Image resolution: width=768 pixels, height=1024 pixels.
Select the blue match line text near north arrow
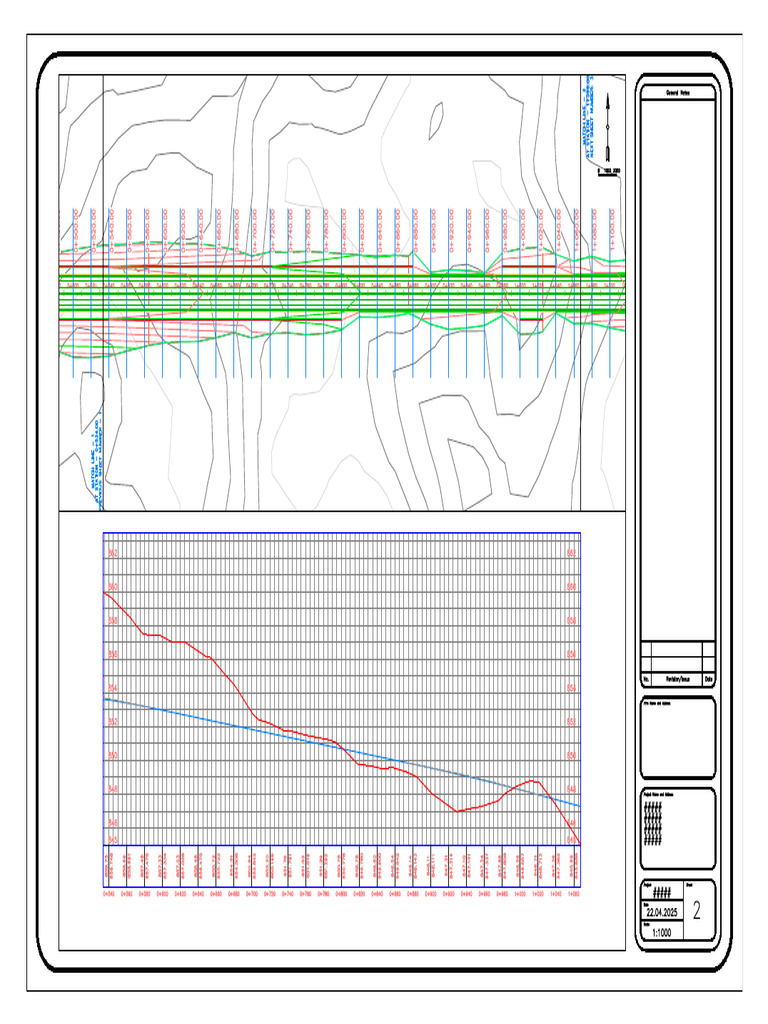[590, 116]
